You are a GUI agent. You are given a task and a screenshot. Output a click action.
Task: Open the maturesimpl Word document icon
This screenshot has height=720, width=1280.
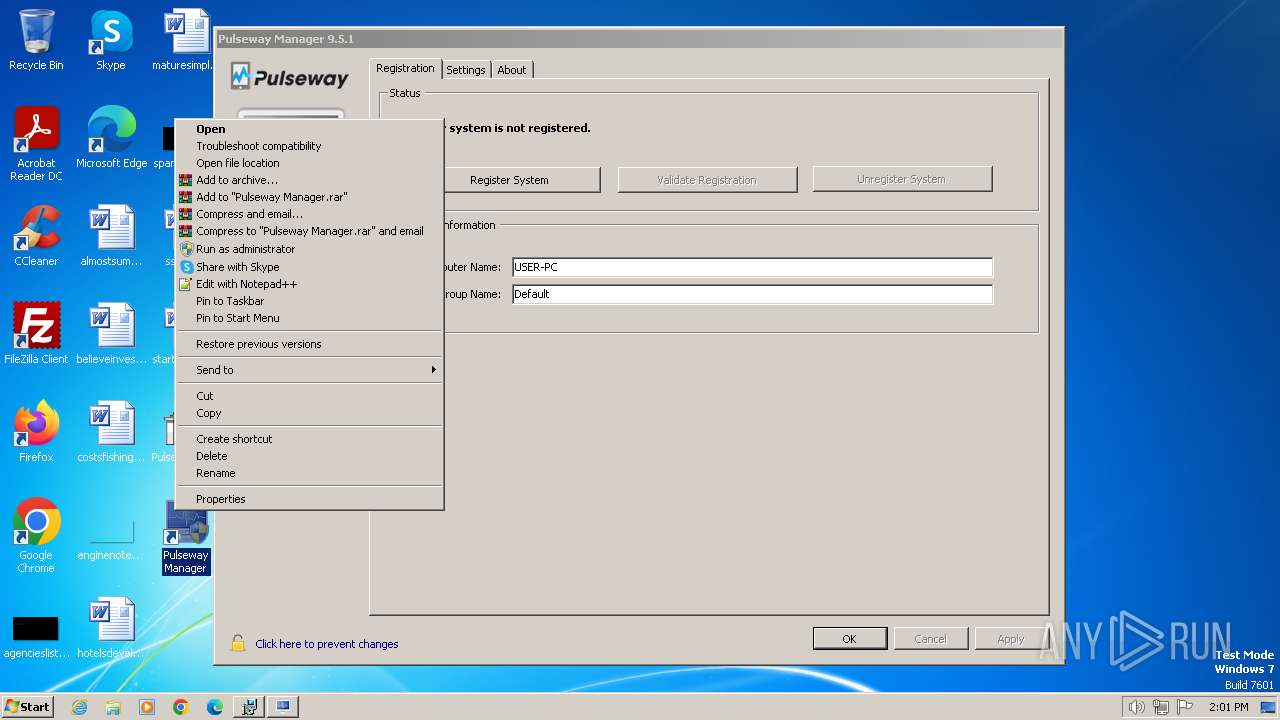pyautogui.click(x=186, y=40)
